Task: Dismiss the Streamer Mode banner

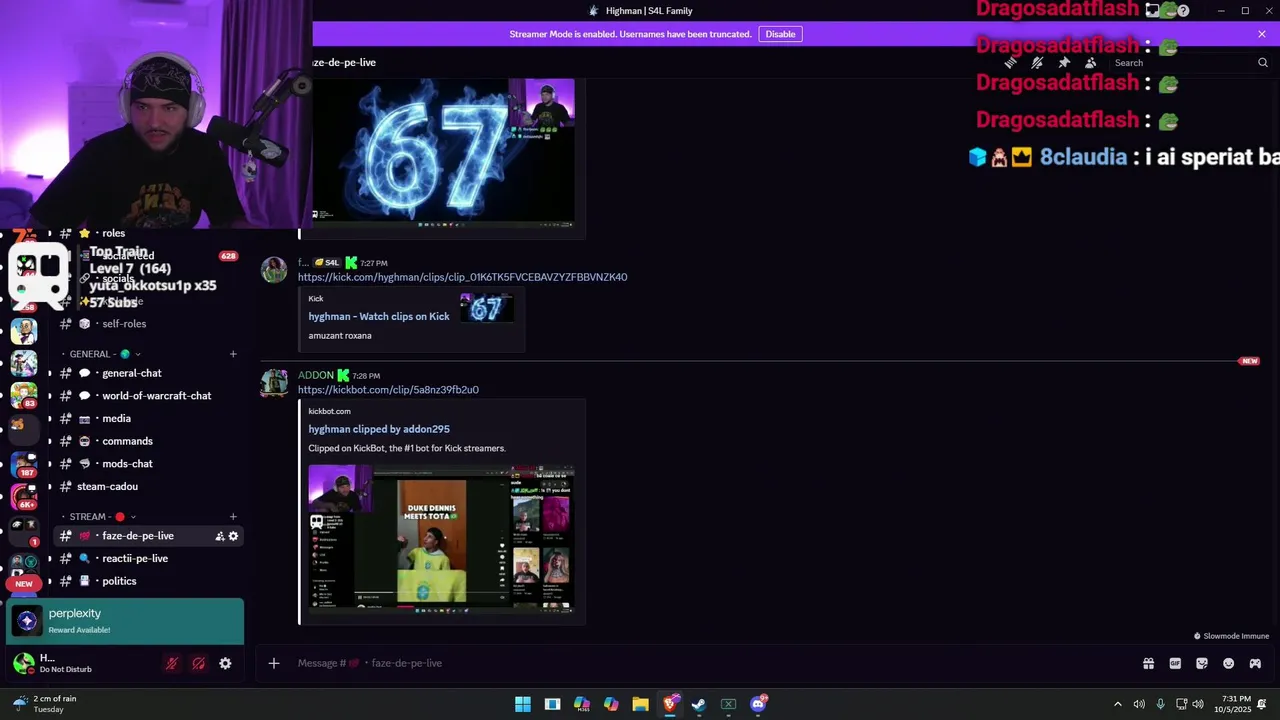Action: [1262, 34]
